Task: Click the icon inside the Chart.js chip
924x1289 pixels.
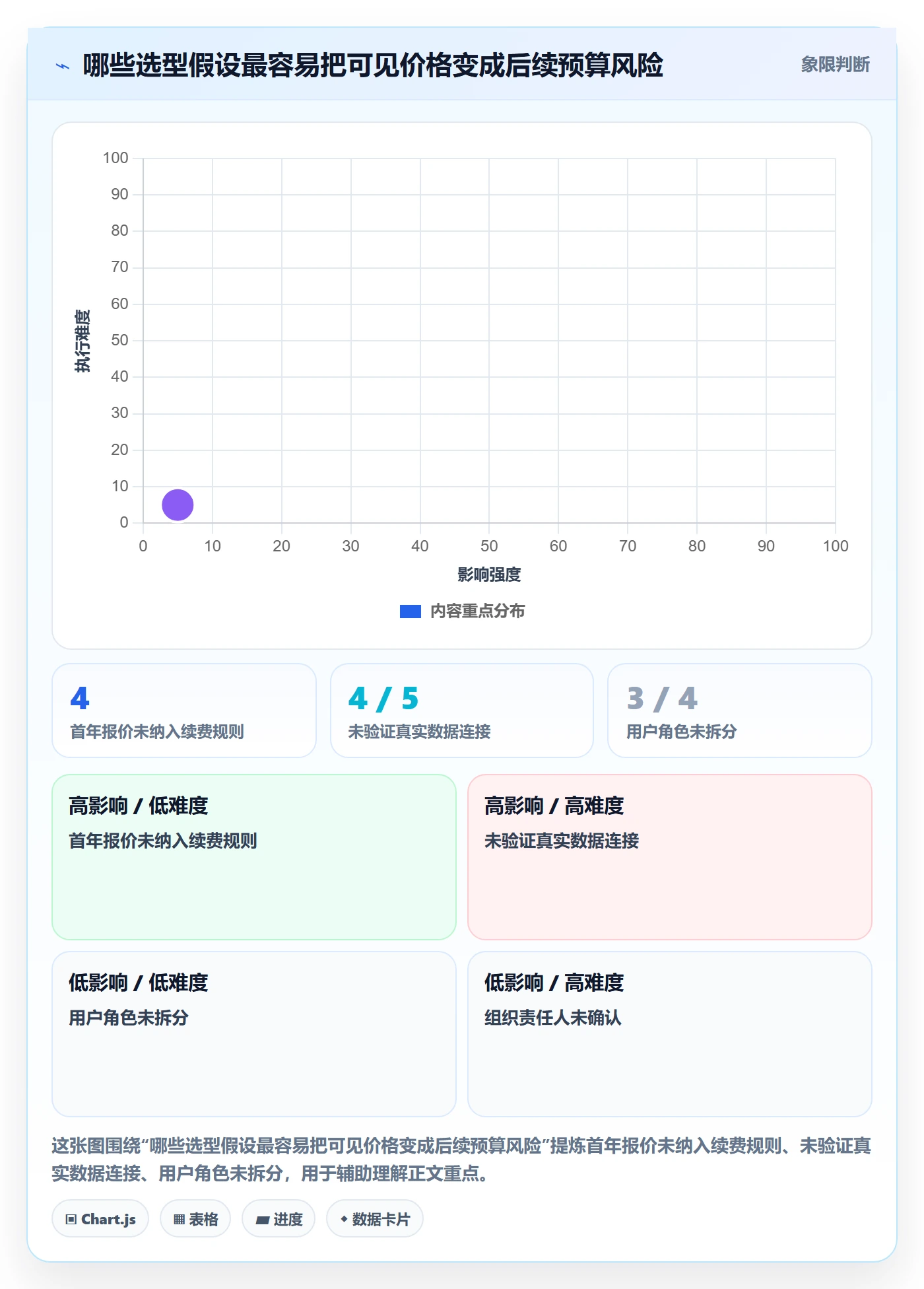Action: (x=71, y=1220)
